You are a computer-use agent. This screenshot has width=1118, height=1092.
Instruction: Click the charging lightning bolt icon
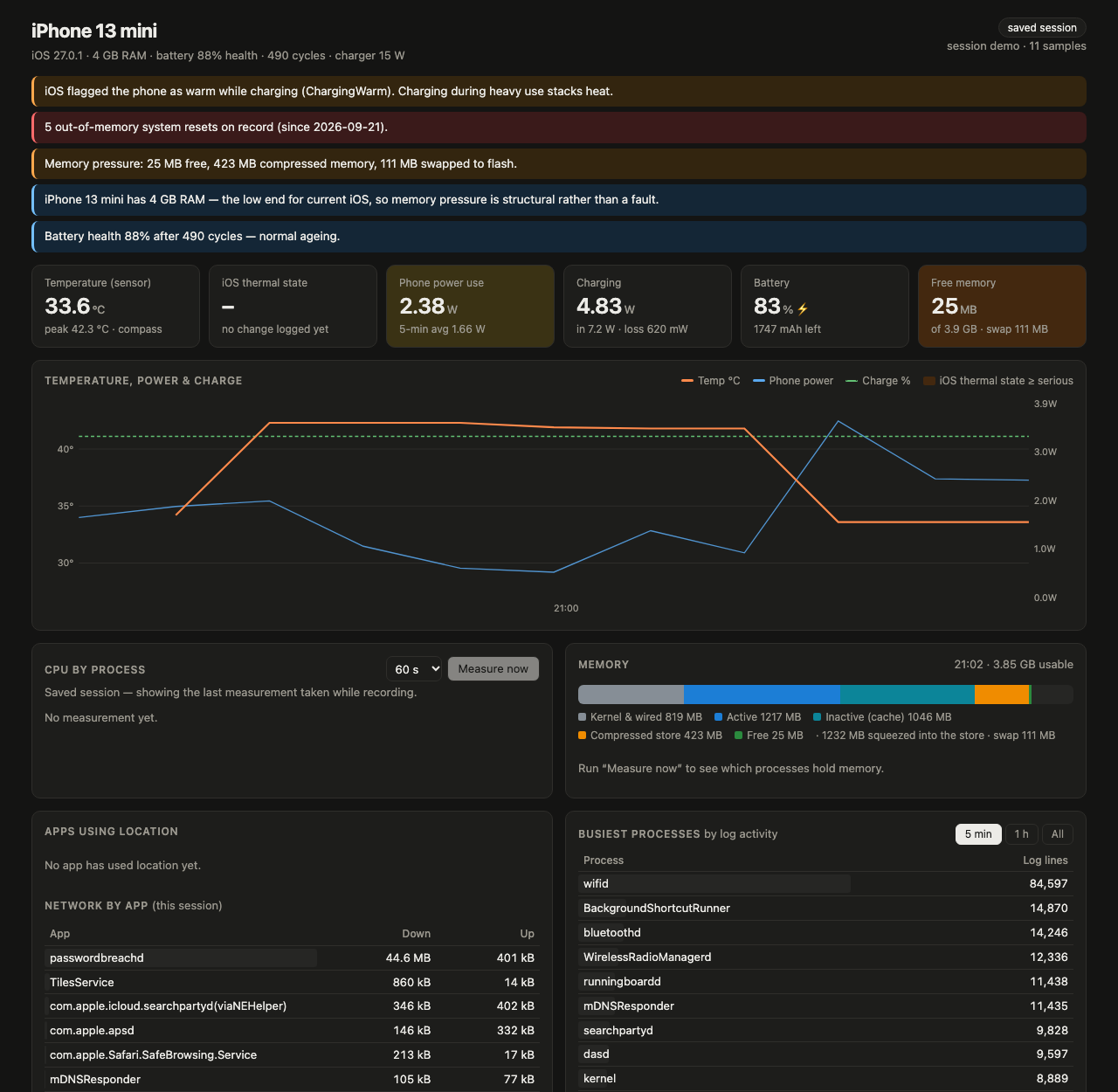803,309
